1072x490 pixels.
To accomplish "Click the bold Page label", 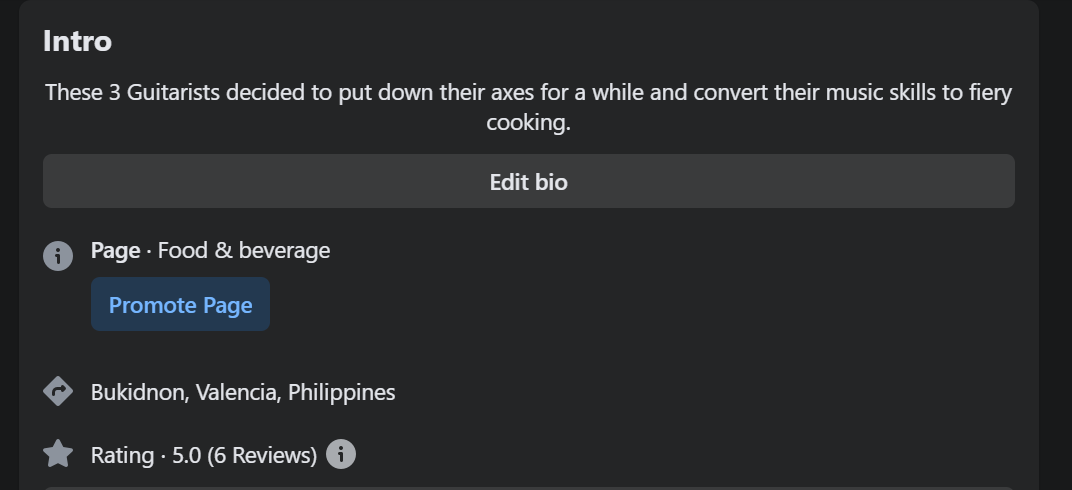I will (115, 250).
